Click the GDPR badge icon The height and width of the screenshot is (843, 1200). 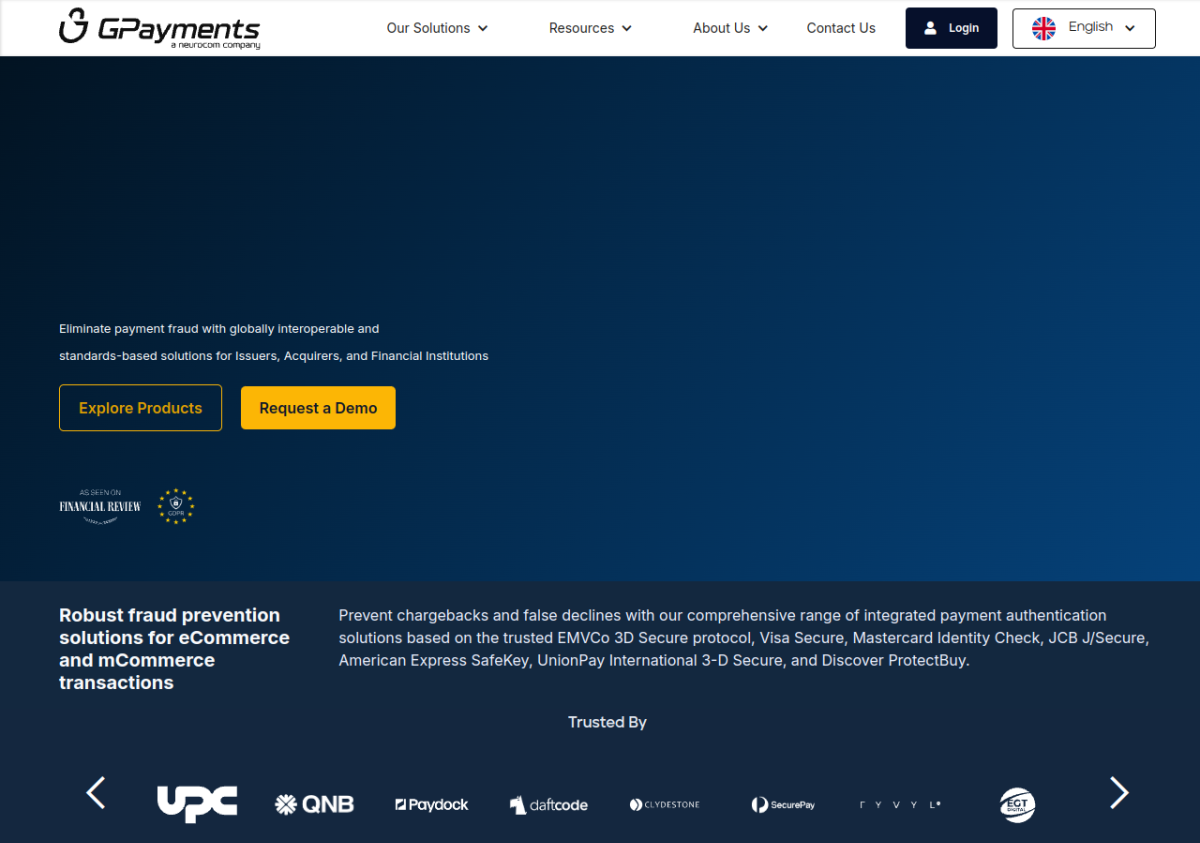[x=176, y=506]
